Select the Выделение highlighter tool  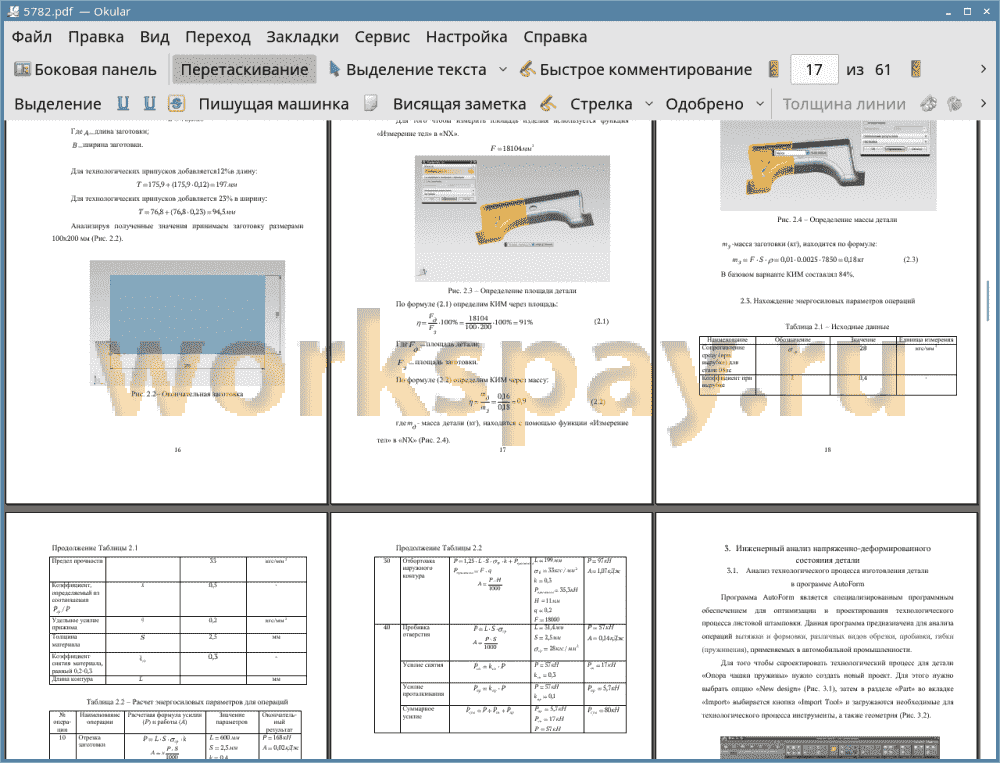point(57,104)
